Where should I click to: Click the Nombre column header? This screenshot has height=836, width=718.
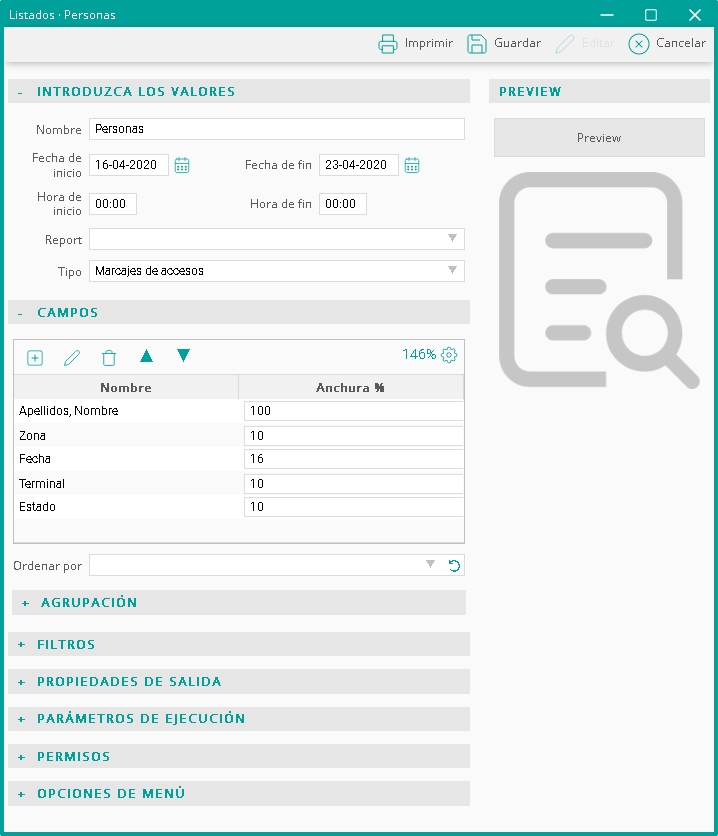point(126,388)
